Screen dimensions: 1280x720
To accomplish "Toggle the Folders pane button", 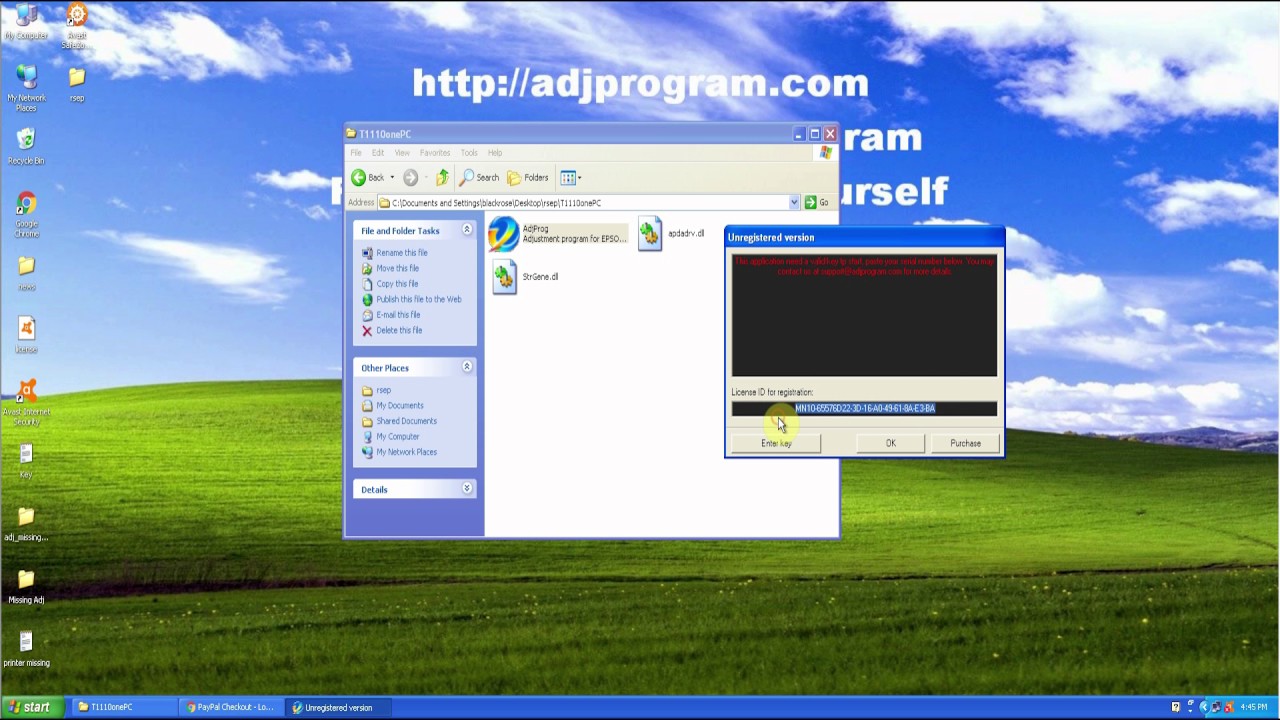I will [x=528, y=178].
